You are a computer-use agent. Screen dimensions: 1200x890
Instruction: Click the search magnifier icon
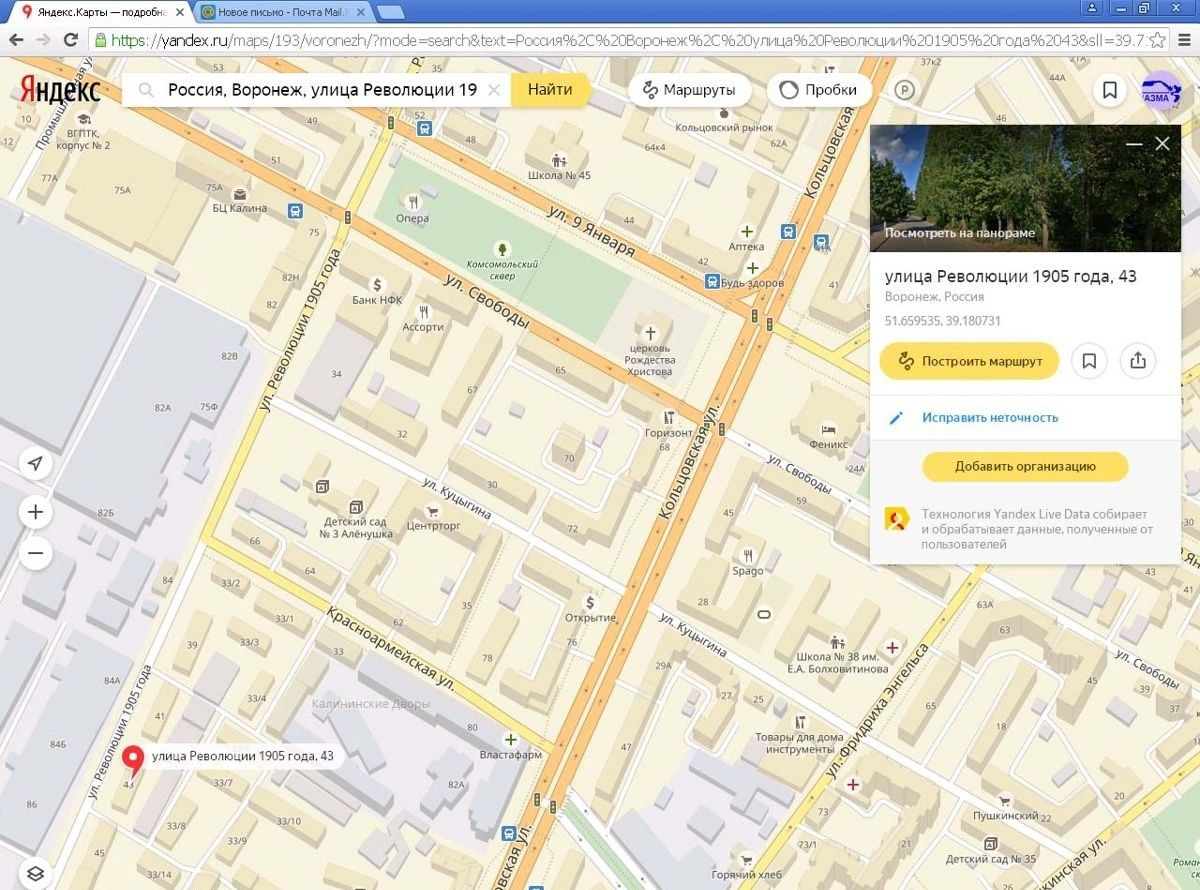[147, 90]
